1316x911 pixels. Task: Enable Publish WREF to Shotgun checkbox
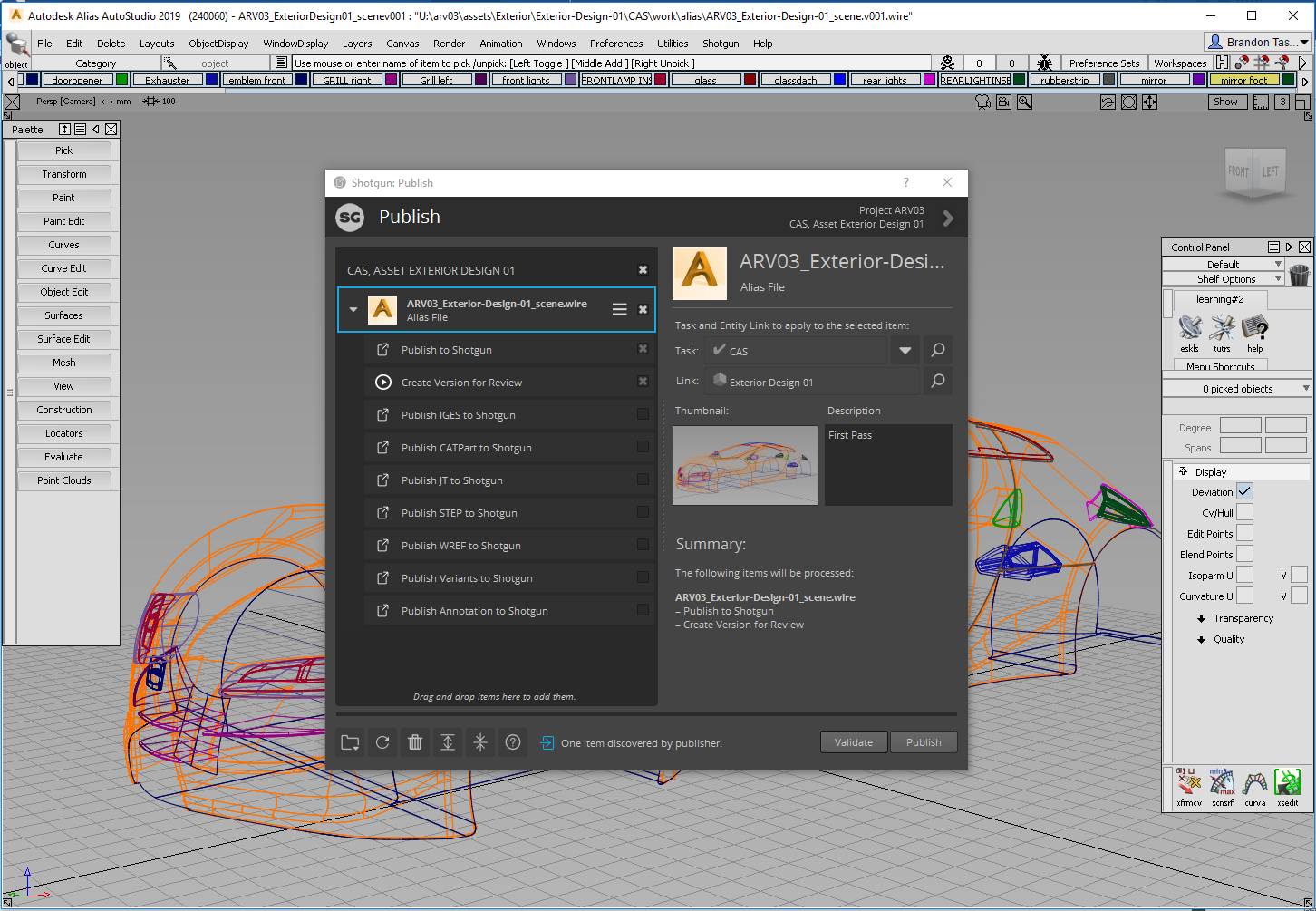(x=643, y=545)
